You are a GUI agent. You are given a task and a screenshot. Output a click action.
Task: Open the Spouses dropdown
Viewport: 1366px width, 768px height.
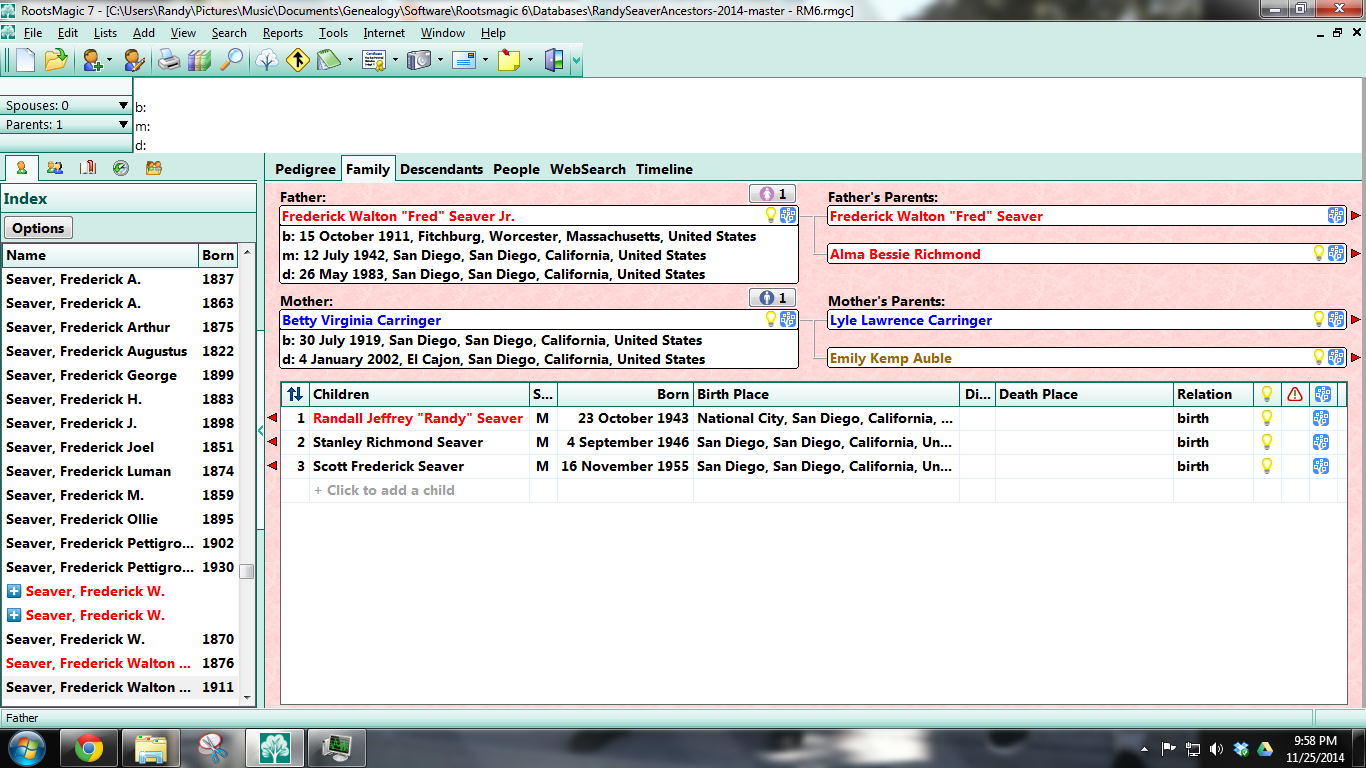click(67, 105)
